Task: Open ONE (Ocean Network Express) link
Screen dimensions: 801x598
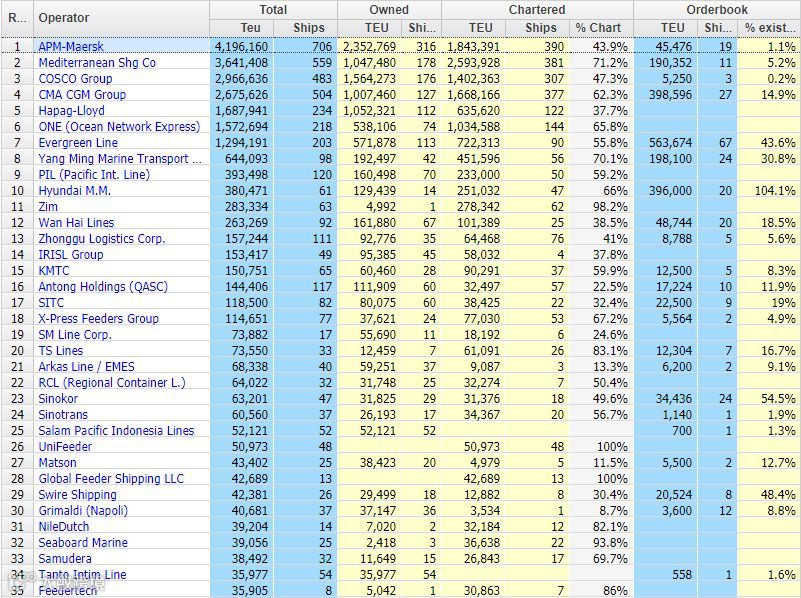Action: 120,127
